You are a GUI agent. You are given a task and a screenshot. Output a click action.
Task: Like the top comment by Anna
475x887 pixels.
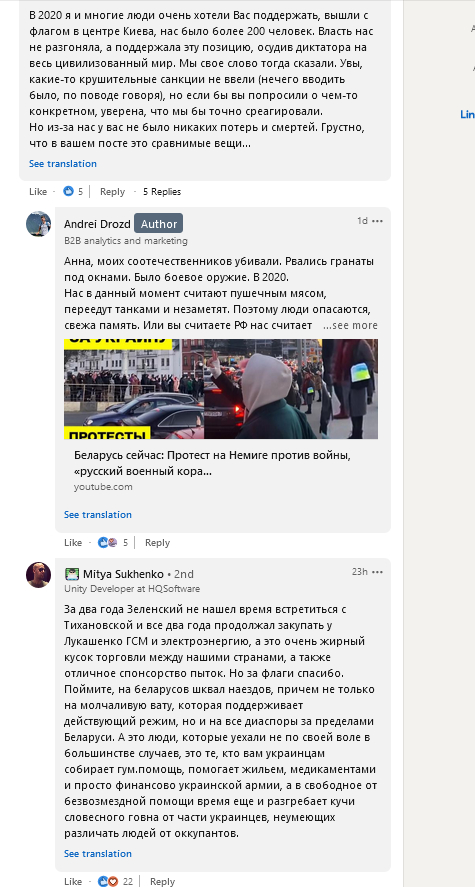(x=38, y=192)
